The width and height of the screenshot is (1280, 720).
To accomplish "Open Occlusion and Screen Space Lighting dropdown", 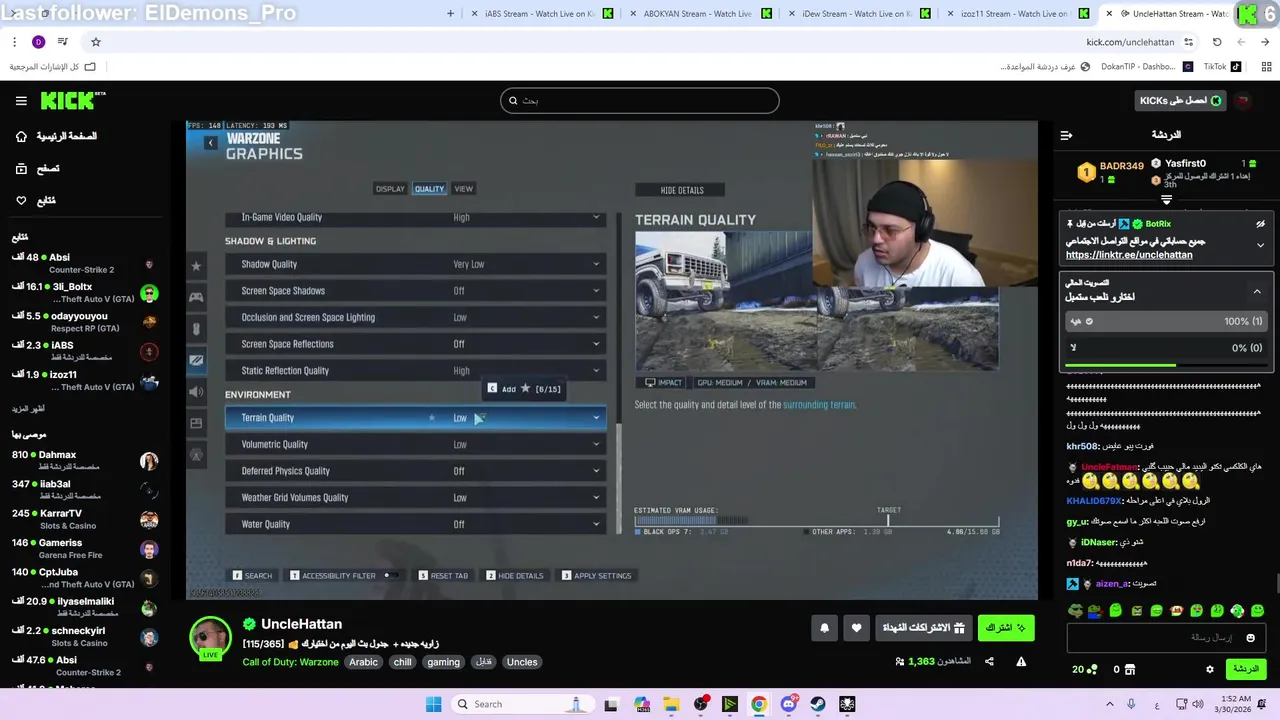I will 416,317.
